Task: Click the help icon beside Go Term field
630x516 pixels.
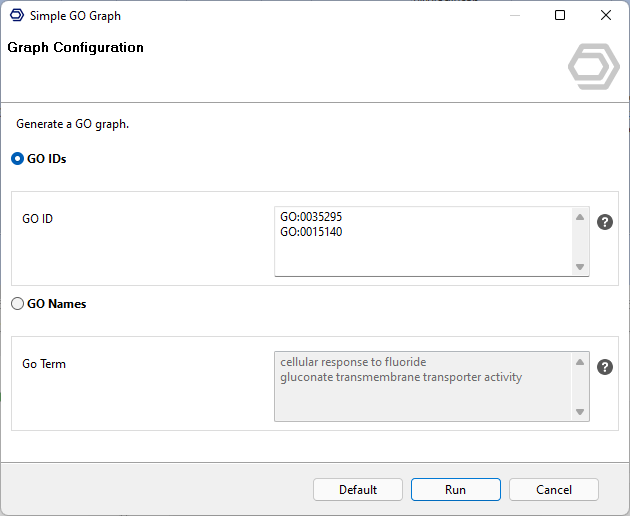Action: tap(604, 367)
